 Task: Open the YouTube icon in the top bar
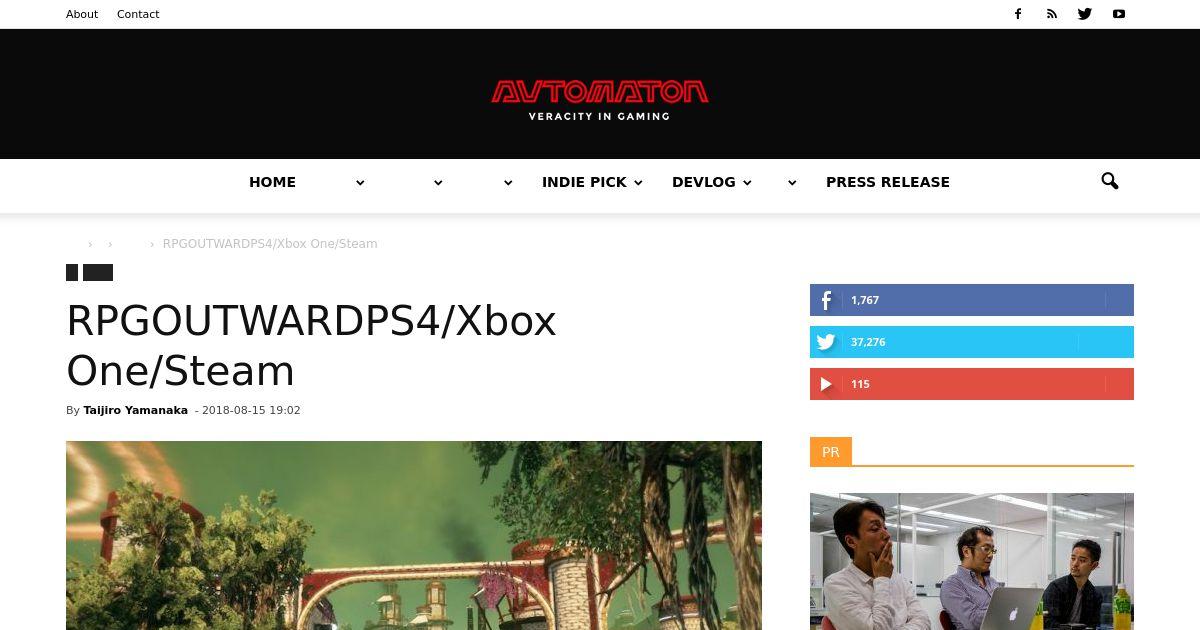(x=1119, y=14)
